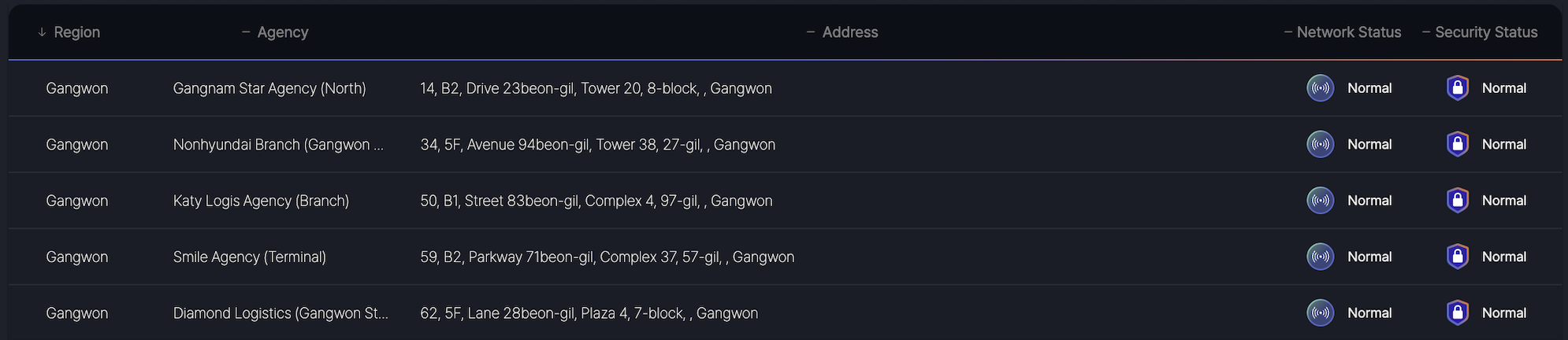Click security lock icon for Katy Logis Agency

[x=1457, y=201]
